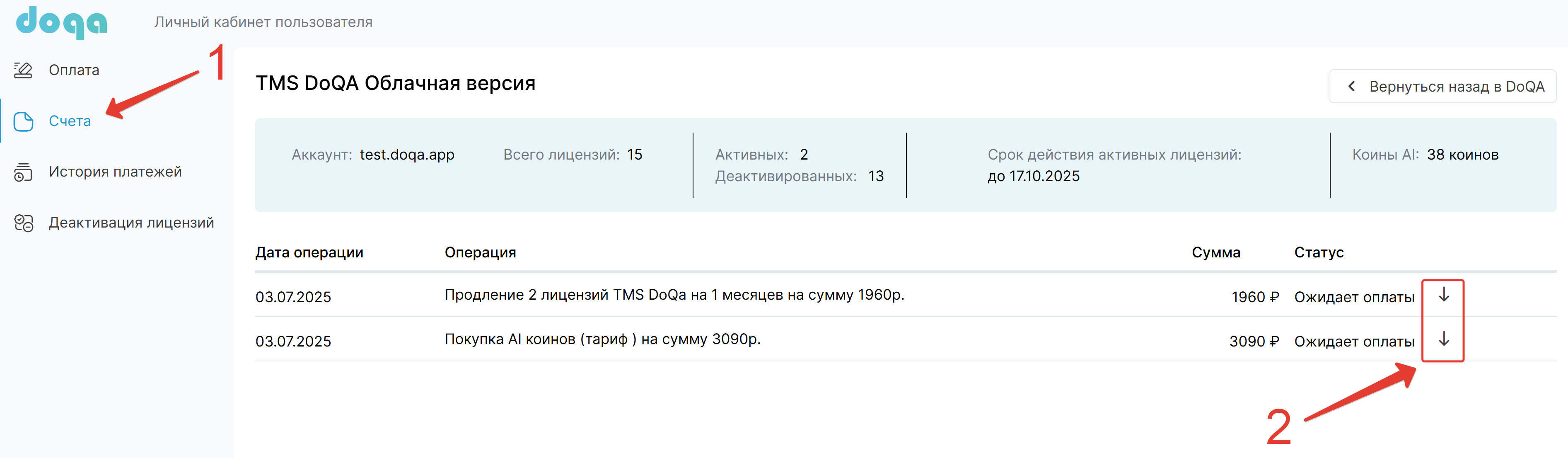Click 'Личный кабинет пользователя' header text
Image resolution: width=1568 pixels, height=458 pixels.
[x=263, y=22]
